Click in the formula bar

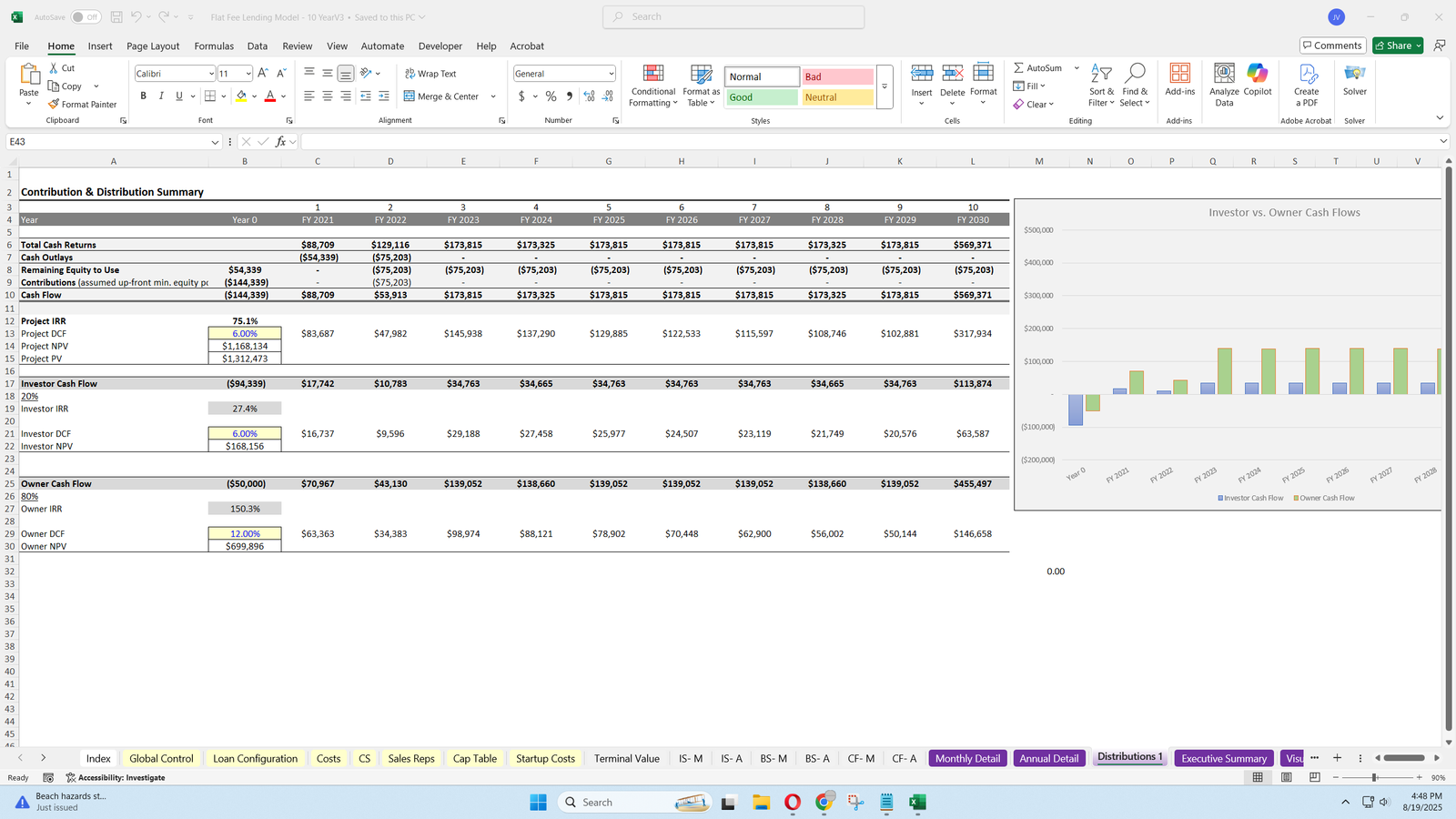(x=864, y=142)
